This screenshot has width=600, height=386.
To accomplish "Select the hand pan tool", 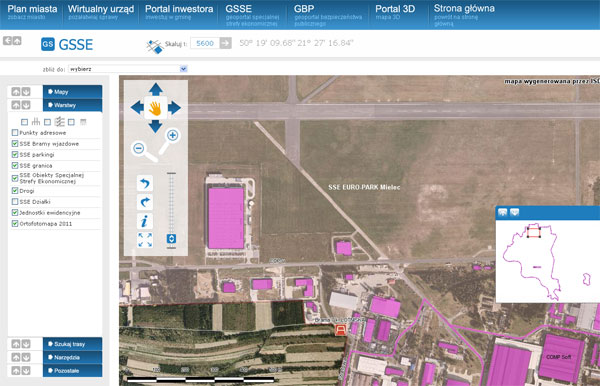I will tap(155, 108).
